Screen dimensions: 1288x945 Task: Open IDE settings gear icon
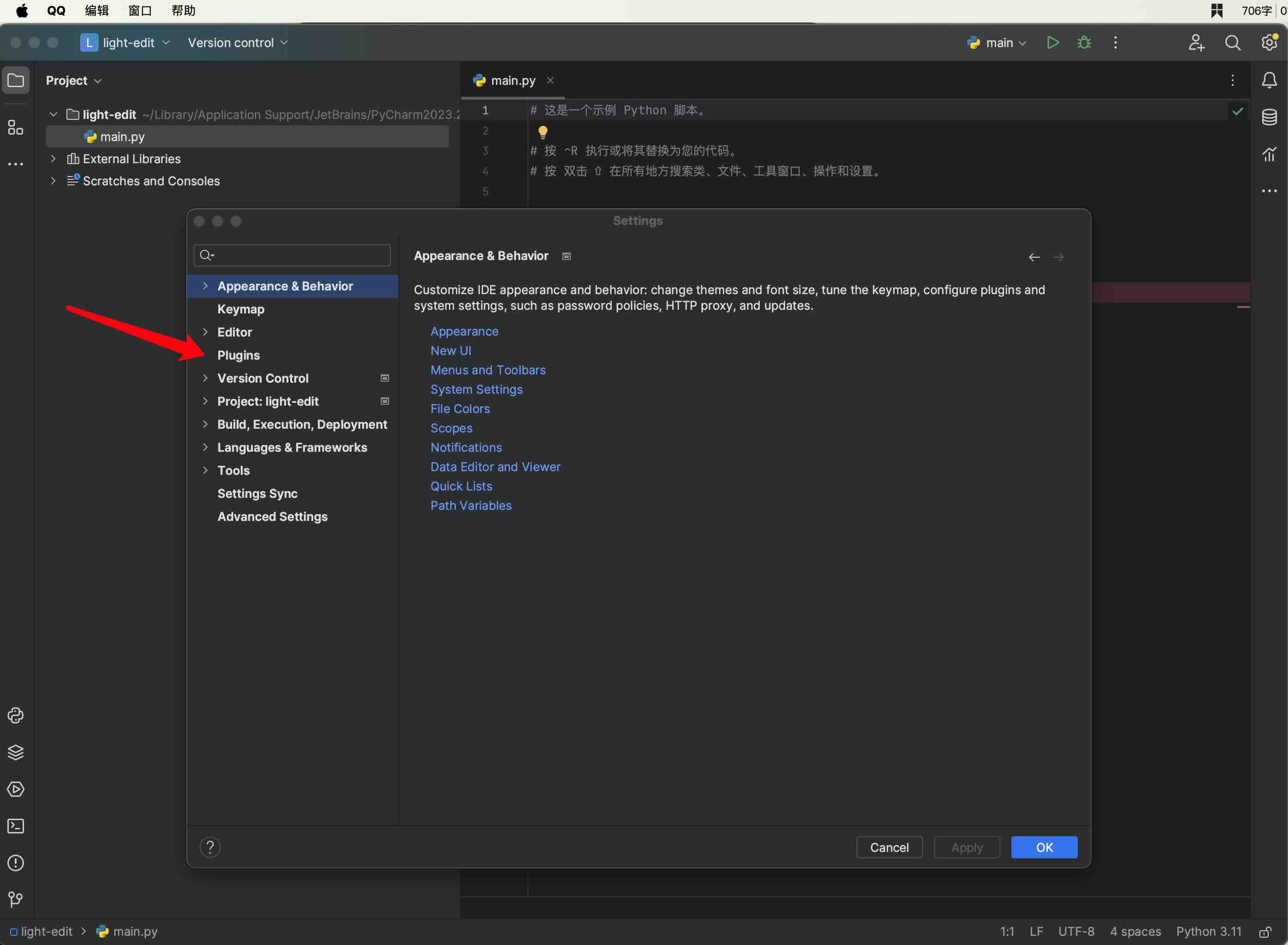pos(1269,42)
